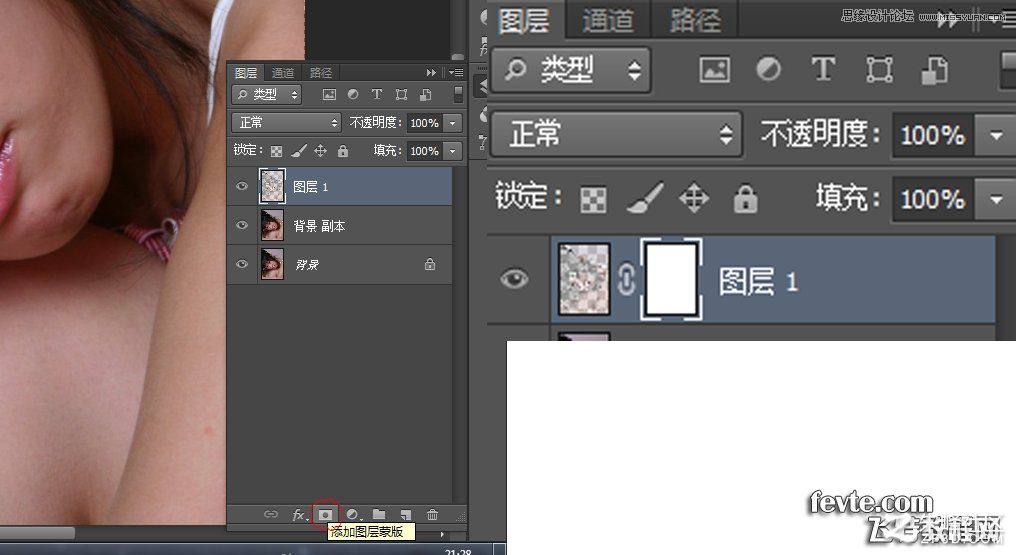The height and width of the screenshot is (555, 1016).
Task: Open 正常 blend mode dropdown in enlarged panel
Action: coord(616,134)
